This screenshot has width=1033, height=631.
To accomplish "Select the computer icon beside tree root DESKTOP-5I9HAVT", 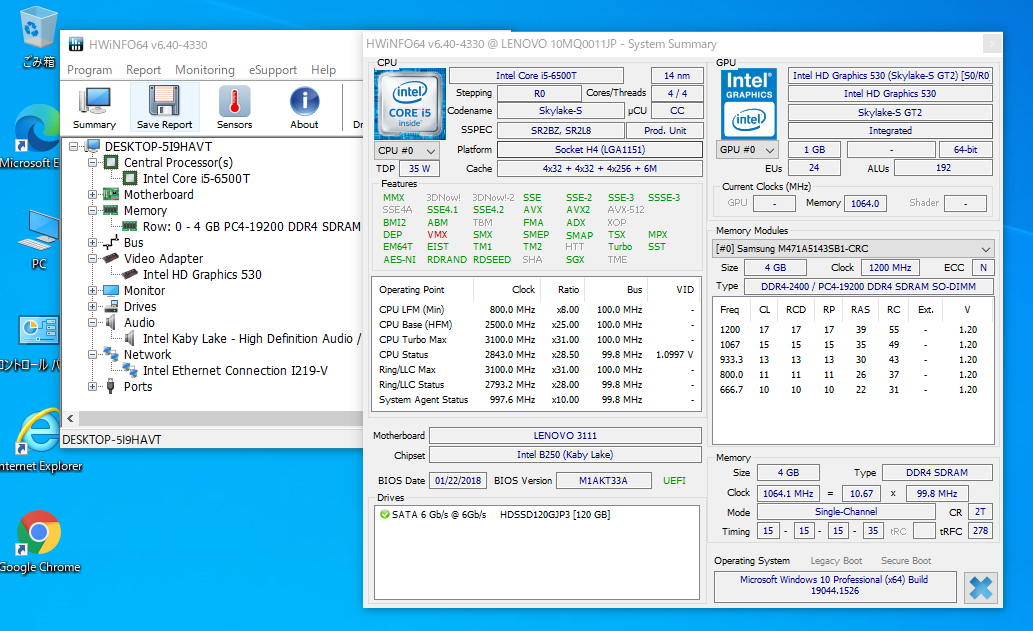I will click(x=93, y=146).
